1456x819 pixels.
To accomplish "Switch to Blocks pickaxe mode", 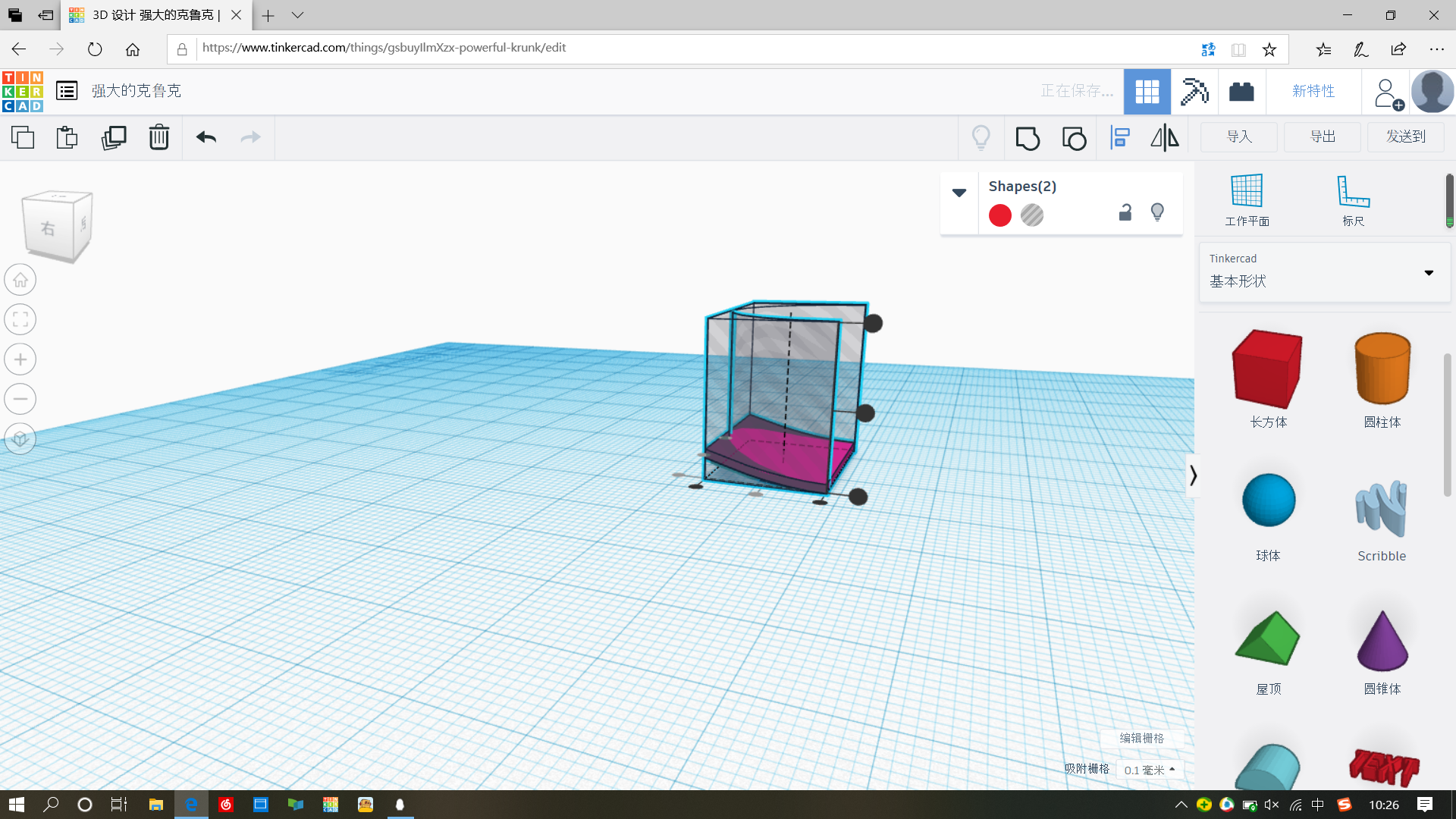I will (1194, 92).
